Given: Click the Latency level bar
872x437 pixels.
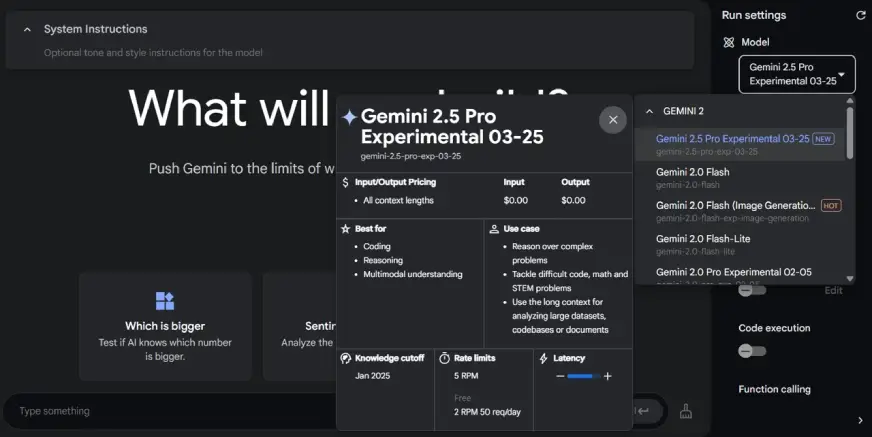Looking at the screenshot, I should pyautogui.click(x=582, y=376).
